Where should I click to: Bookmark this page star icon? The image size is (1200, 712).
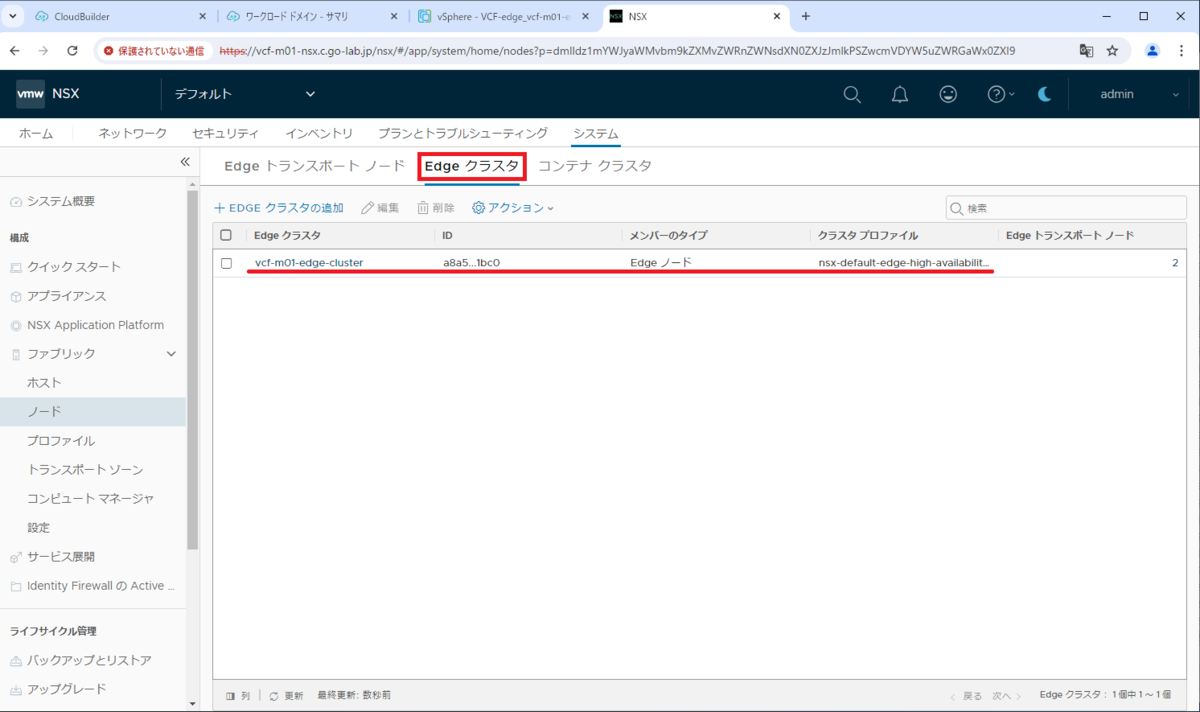click(1112, 50)
